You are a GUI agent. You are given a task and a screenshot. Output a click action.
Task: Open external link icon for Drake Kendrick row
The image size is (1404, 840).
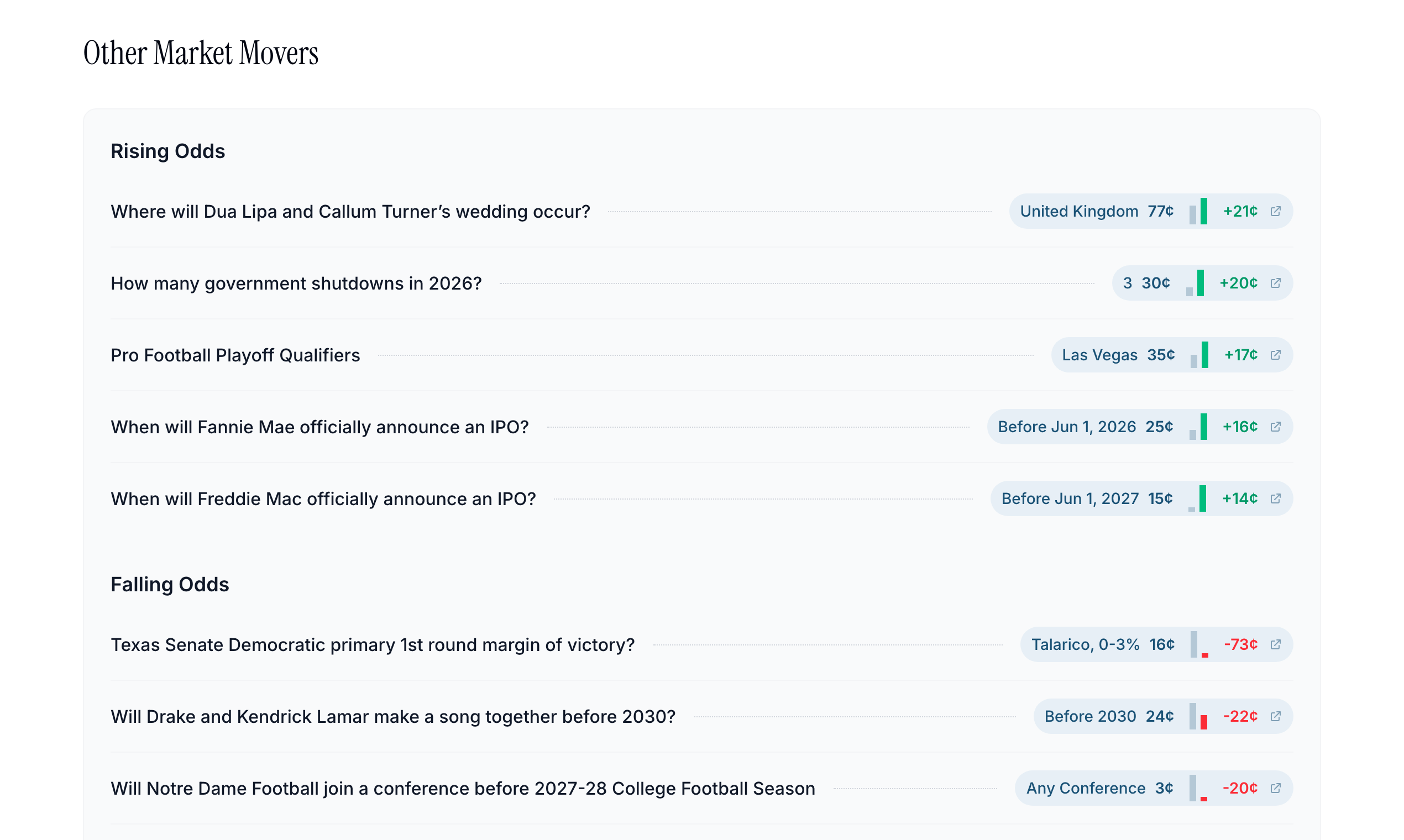click(1275, 717)
